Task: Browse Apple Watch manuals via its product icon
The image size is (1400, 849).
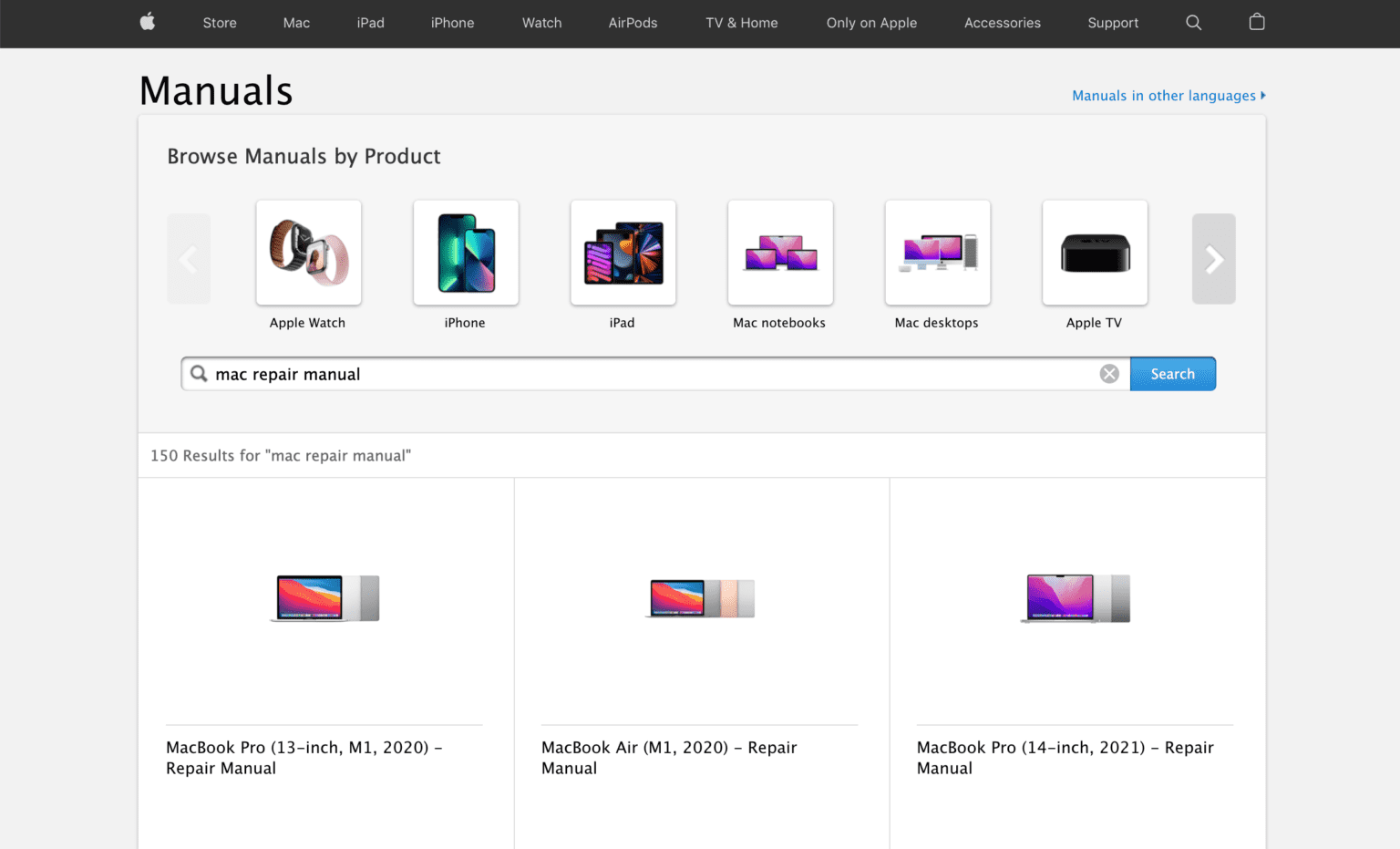Action: coord(308,253)
